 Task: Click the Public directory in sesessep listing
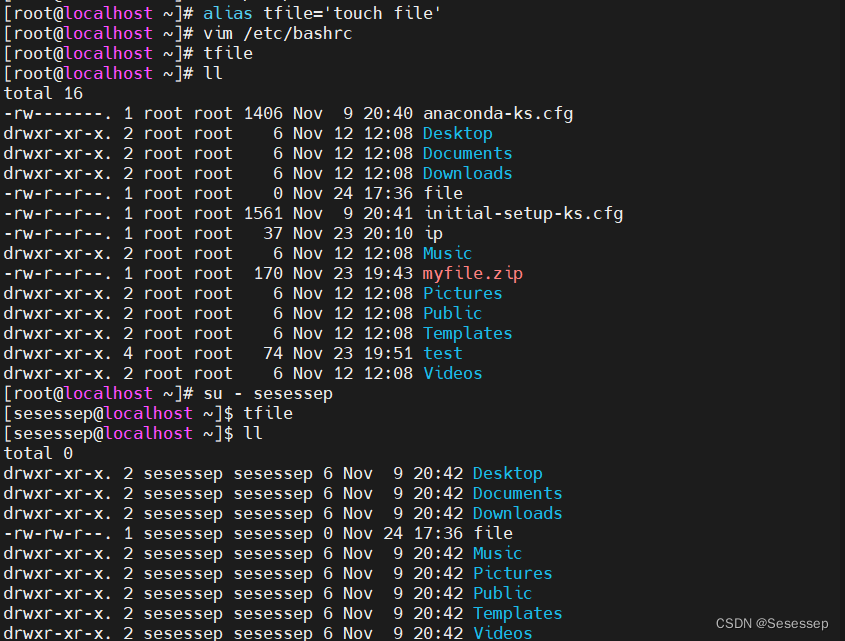click(x=502, y=593)
